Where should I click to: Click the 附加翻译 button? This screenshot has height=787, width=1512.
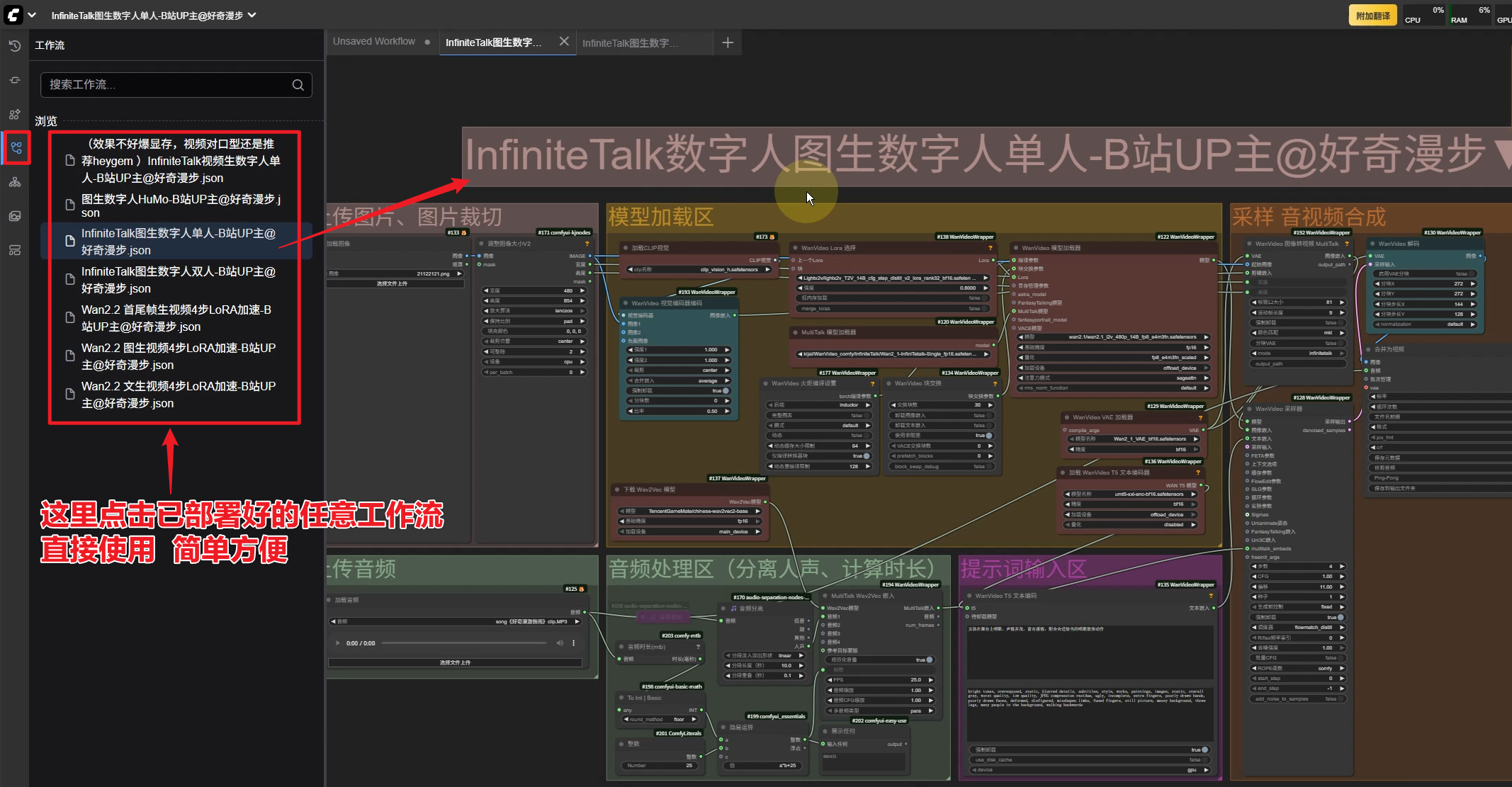pyautogui.click(x=1372, y=16)
